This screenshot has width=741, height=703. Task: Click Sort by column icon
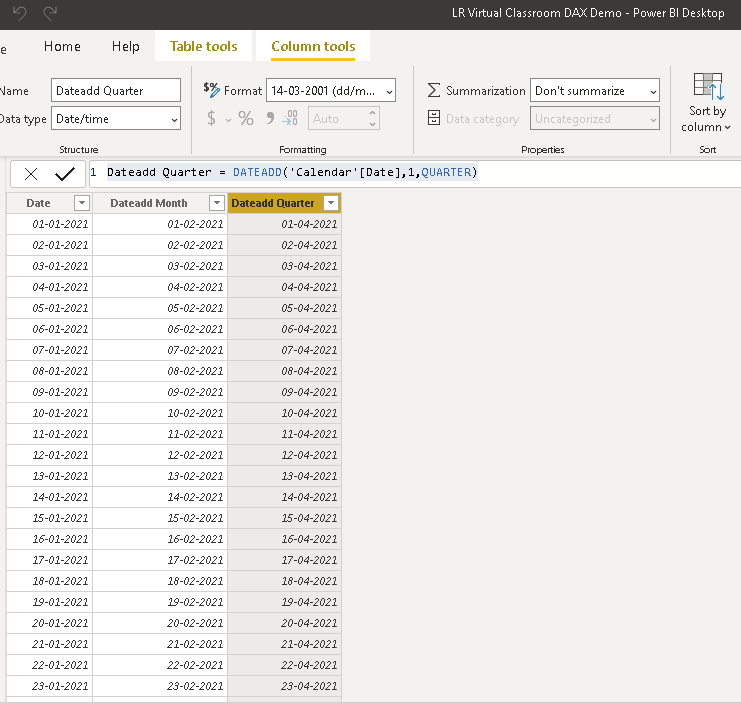[707, 86]
